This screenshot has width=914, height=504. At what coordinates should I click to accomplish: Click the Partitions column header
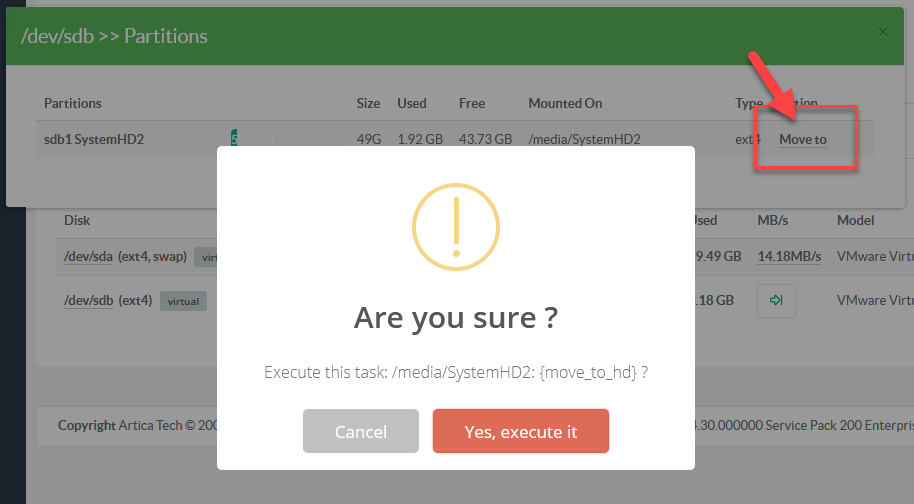pyautogui.click(x=73, y=103)
